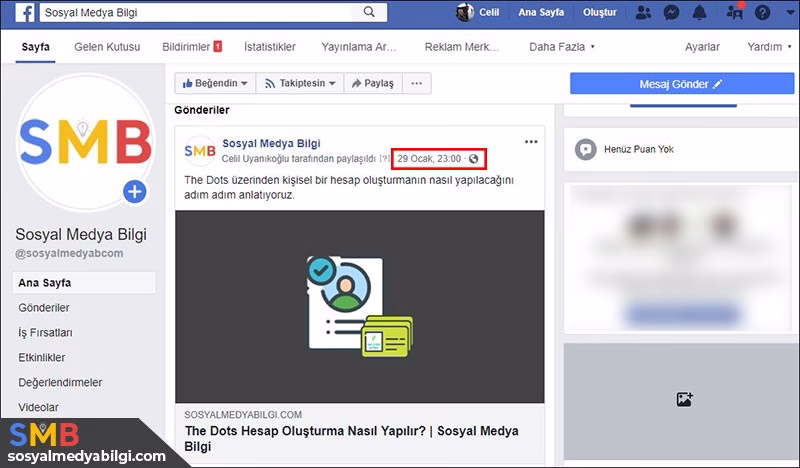Click Henüz Puan Yok text
Viewport: 800px width, 468px height.
639,150
